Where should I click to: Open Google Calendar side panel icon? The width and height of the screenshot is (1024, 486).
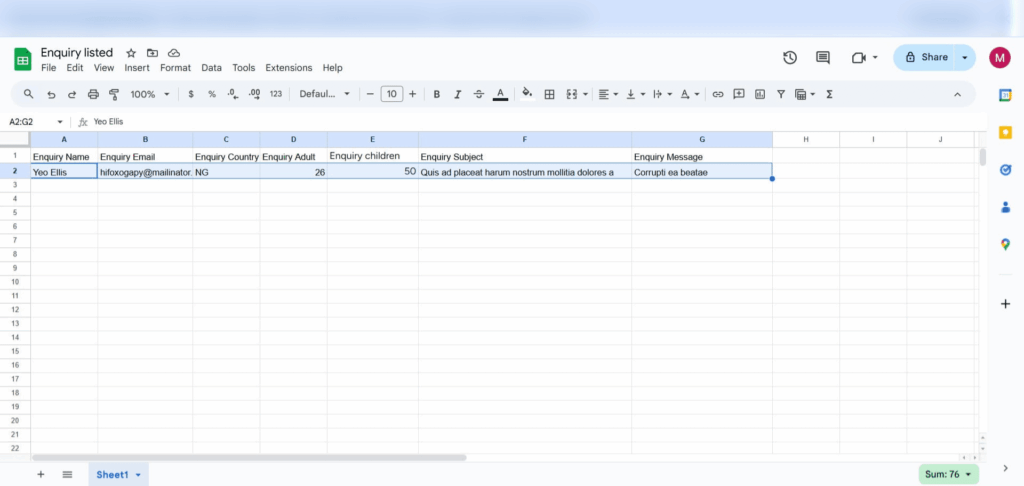coord(1006,95)
